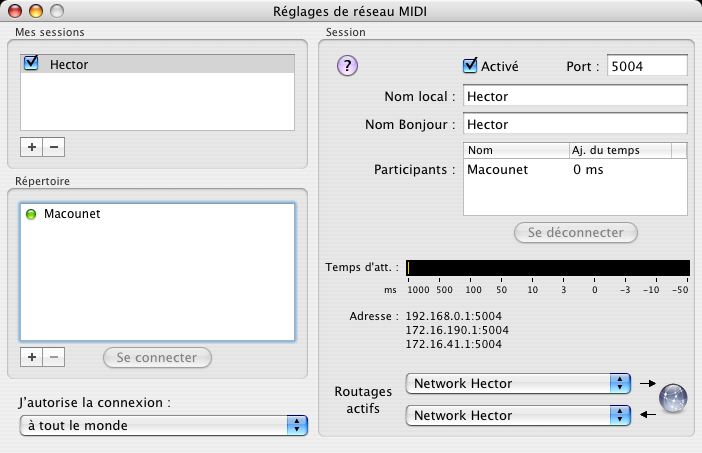Add a directory entry with plus button

32,357
